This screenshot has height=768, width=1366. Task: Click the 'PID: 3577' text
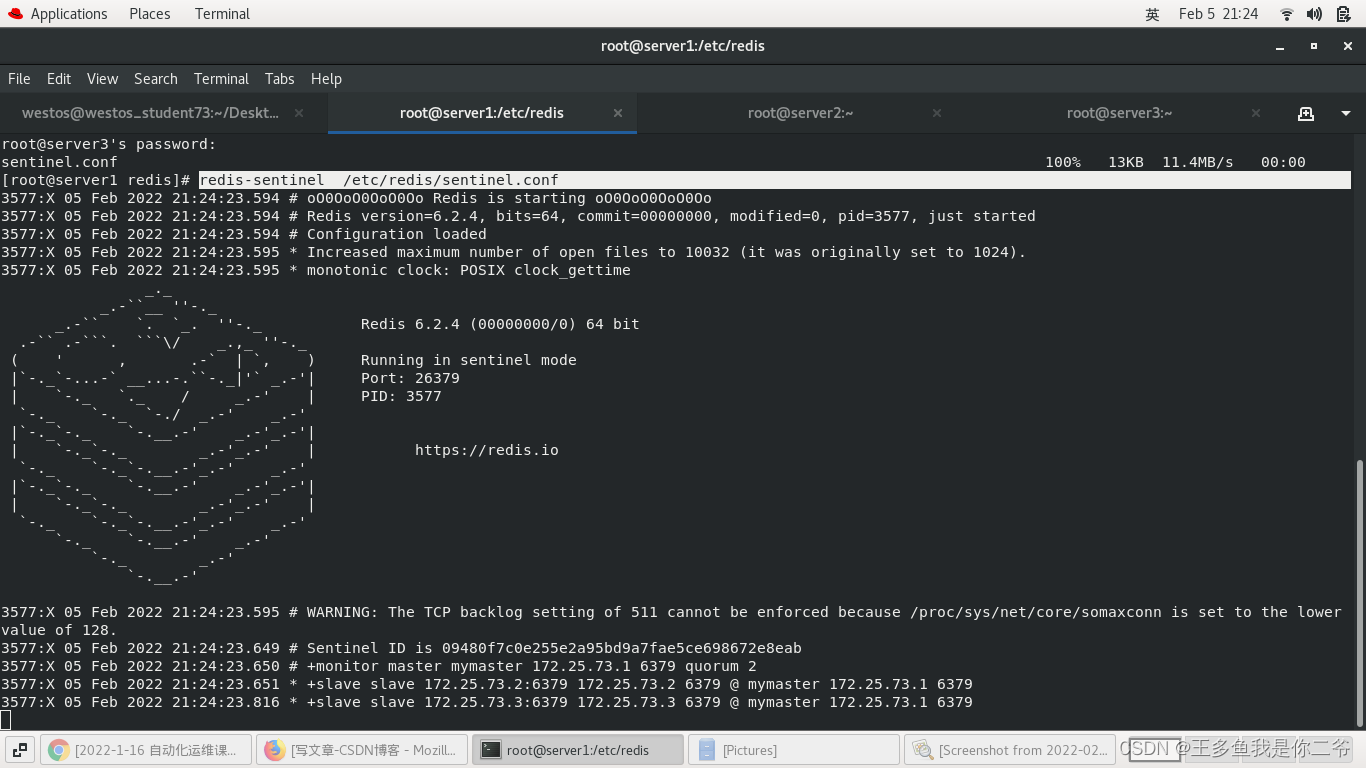pyautogui.click(x=401, y=396)
